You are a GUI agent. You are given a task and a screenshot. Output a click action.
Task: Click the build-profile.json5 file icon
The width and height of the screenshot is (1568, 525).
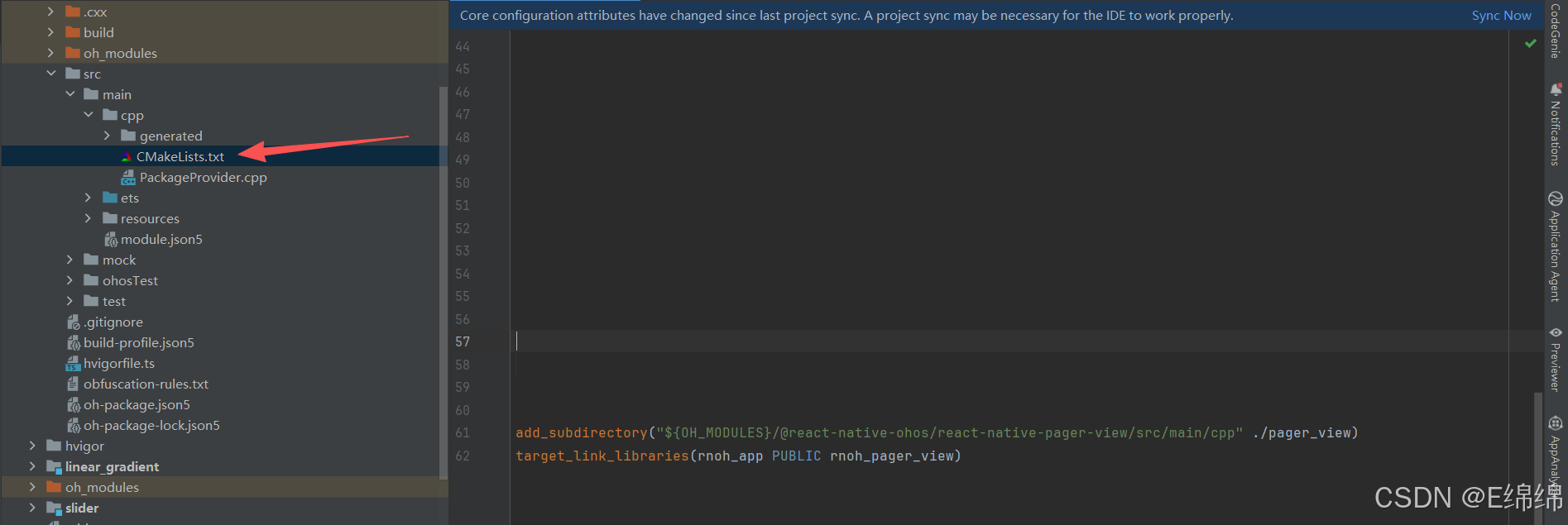(73, 342)
